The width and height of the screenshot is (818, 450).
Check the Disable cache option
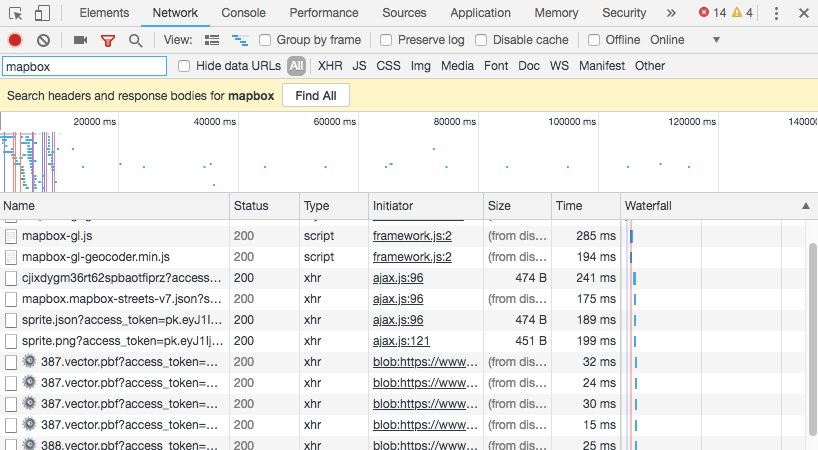pos(481,40)
